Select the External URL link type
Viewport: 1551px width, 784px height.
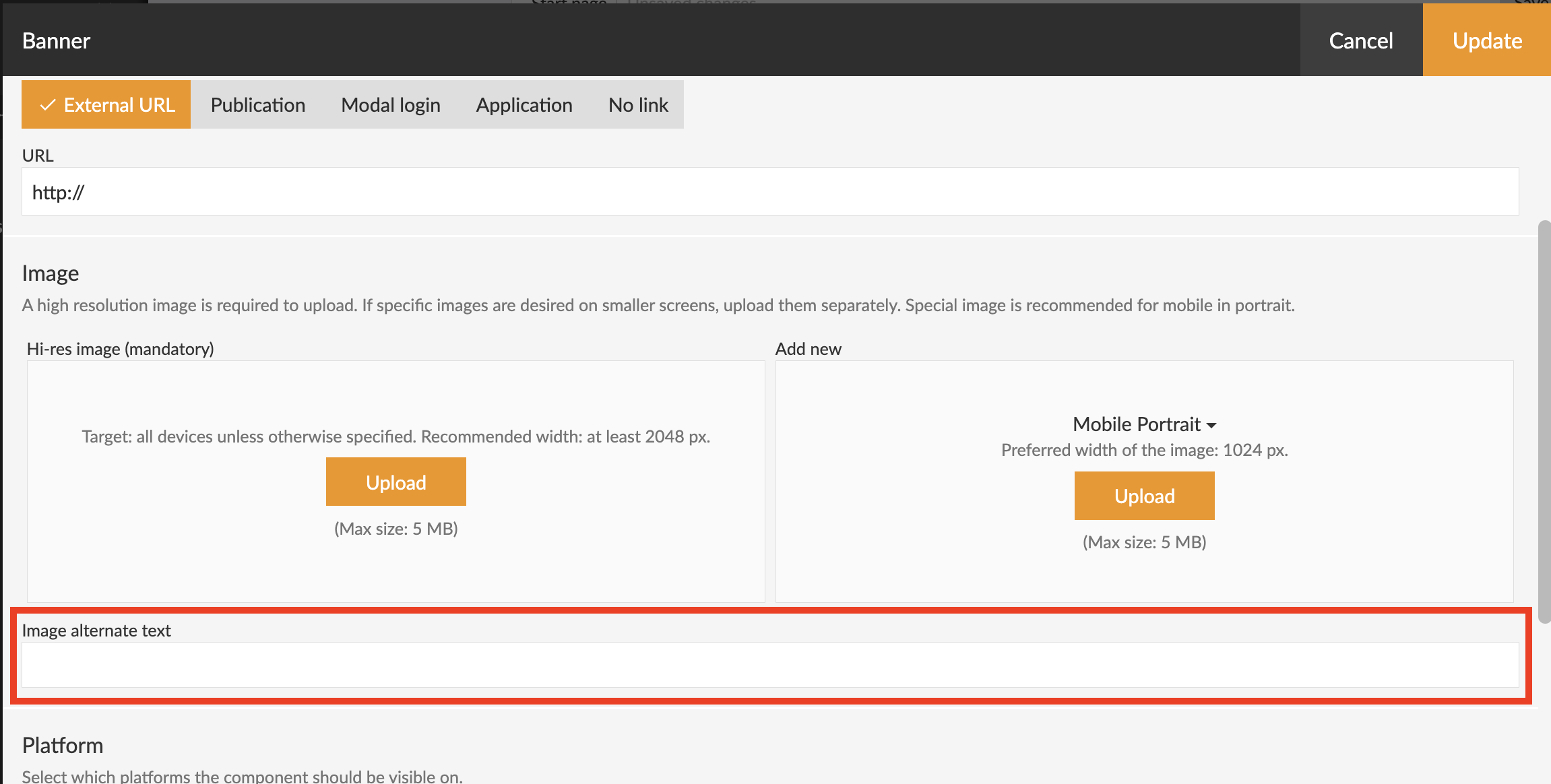[x=106, y=105]
